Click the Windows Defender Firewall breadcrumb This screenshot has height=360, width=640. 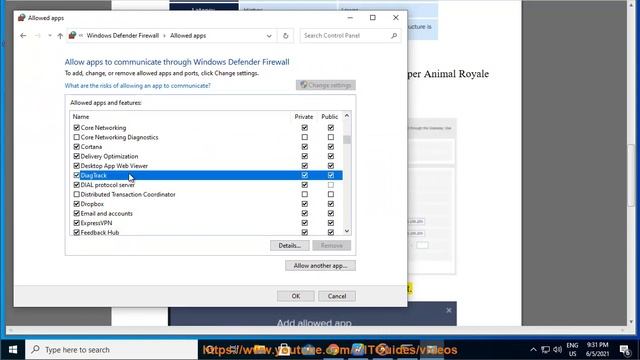point(122,36)
